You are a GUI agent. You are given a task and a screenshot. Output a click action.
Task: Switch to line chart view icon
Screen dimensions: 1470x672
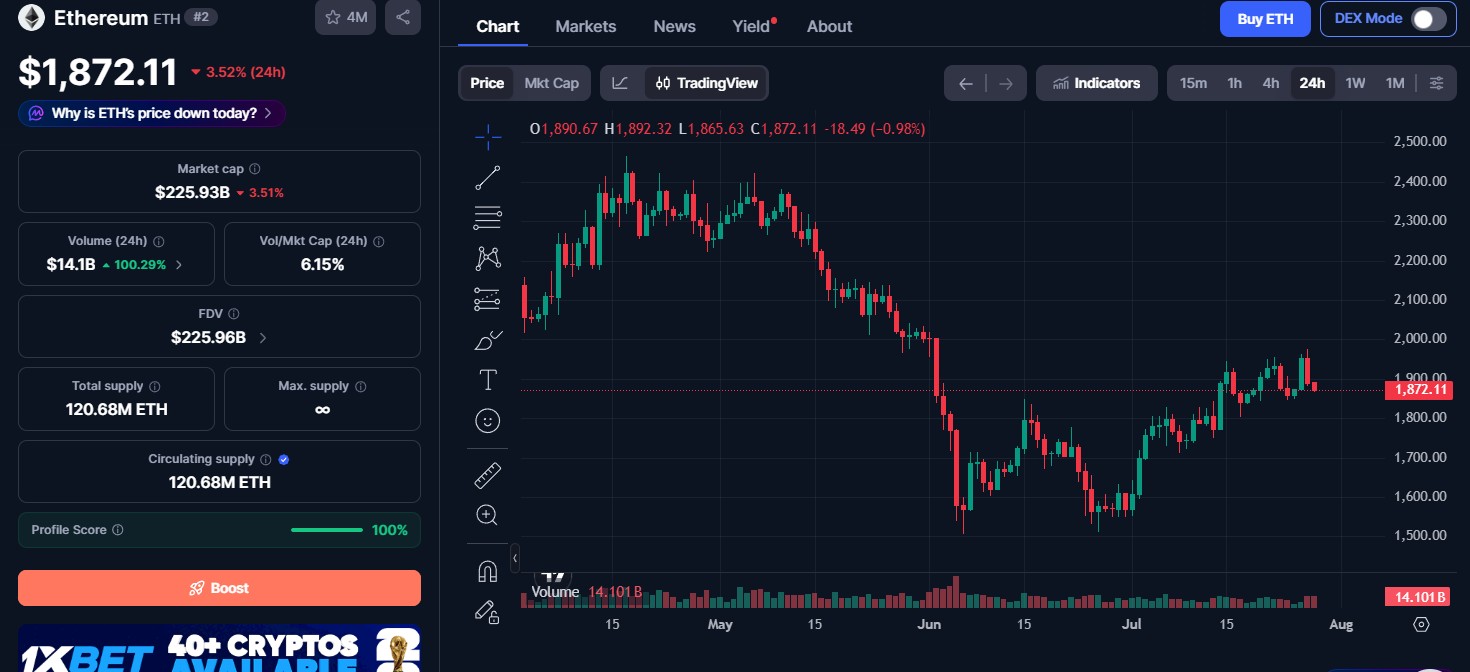[621, 83]
